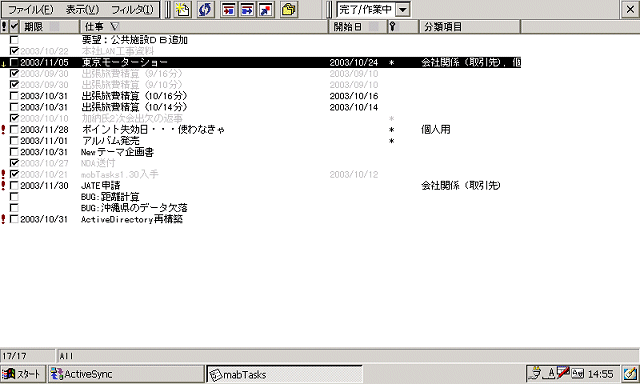Click the スタート button on the taskbar
The width and height of the screenshot is (640, 384).
[x=22, y=374]
